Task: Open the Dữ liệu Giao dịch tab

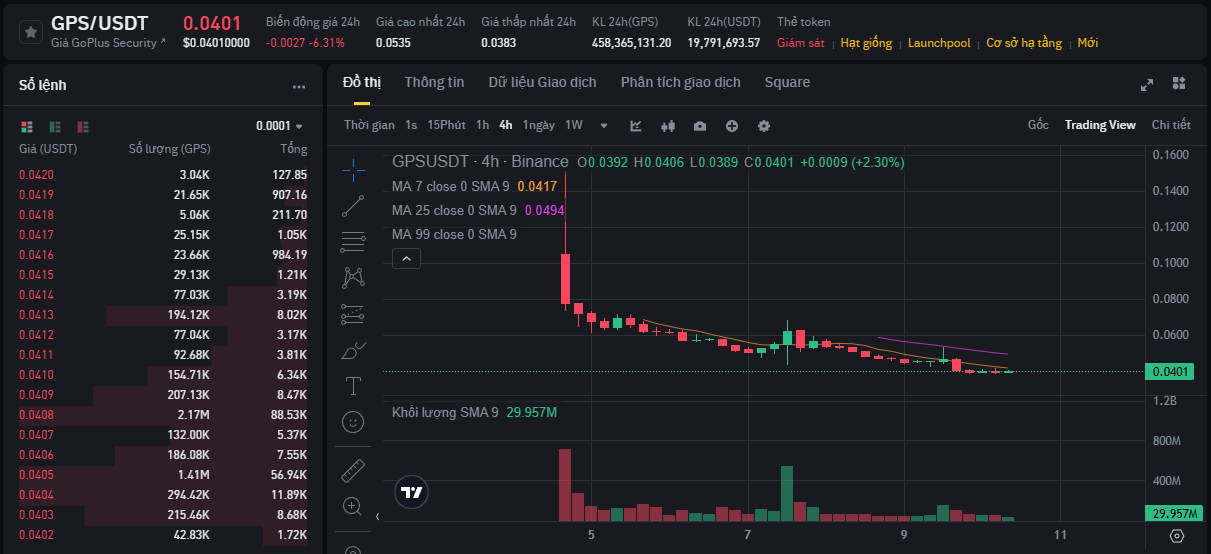Action: tap(542, 82)
